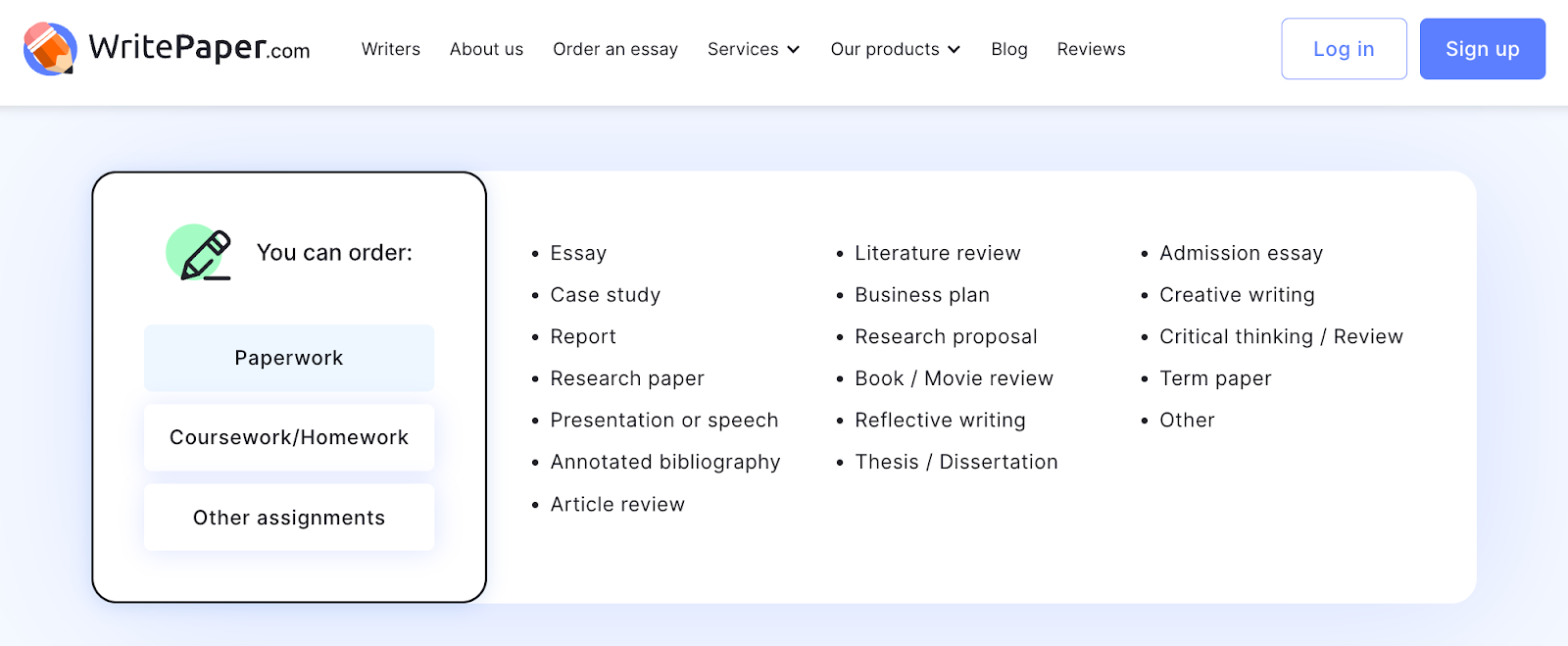
Task: Select the Literature review item
Action: 938,254
